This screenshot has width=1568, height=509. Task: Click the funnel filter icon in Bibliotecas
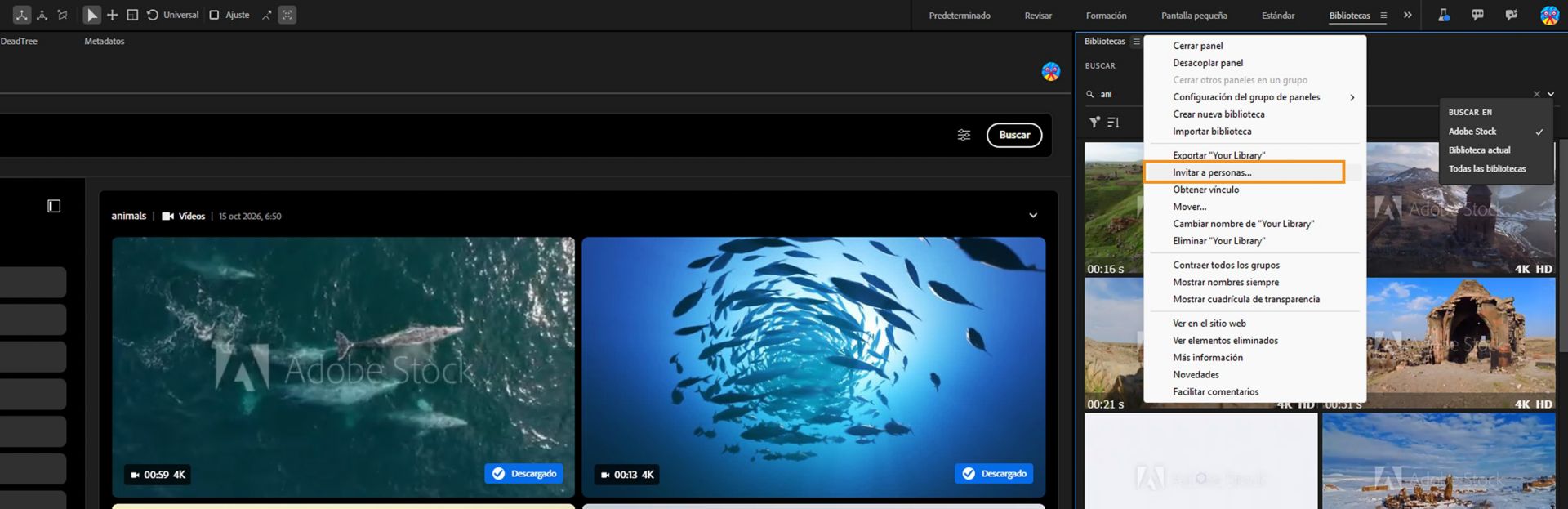click(x=1094, y=122)
